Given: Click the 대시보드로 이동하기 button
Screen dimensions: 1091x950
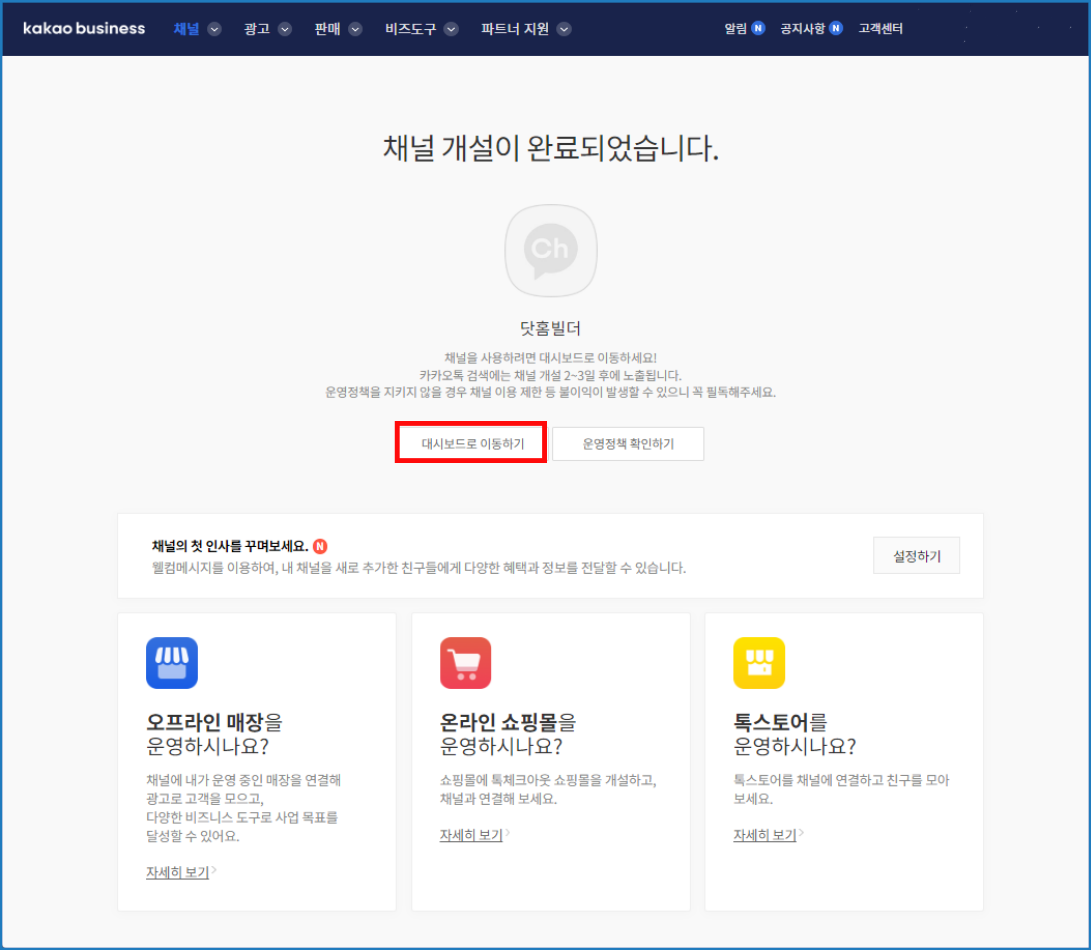Looking at the screenshot, I should (x=472, y=444).
